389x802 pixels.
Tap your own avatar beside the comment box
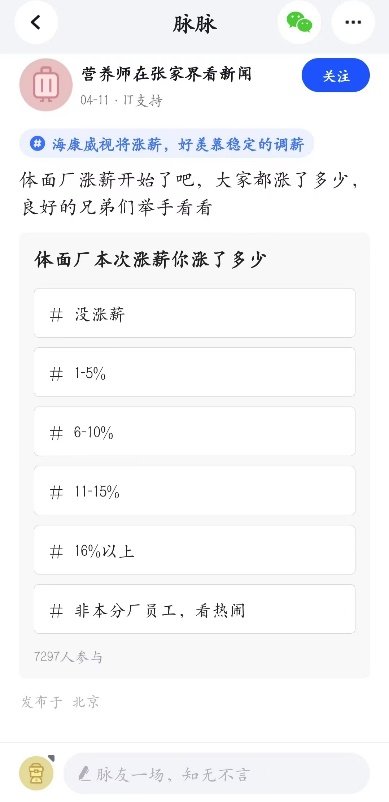click(36, 773)
